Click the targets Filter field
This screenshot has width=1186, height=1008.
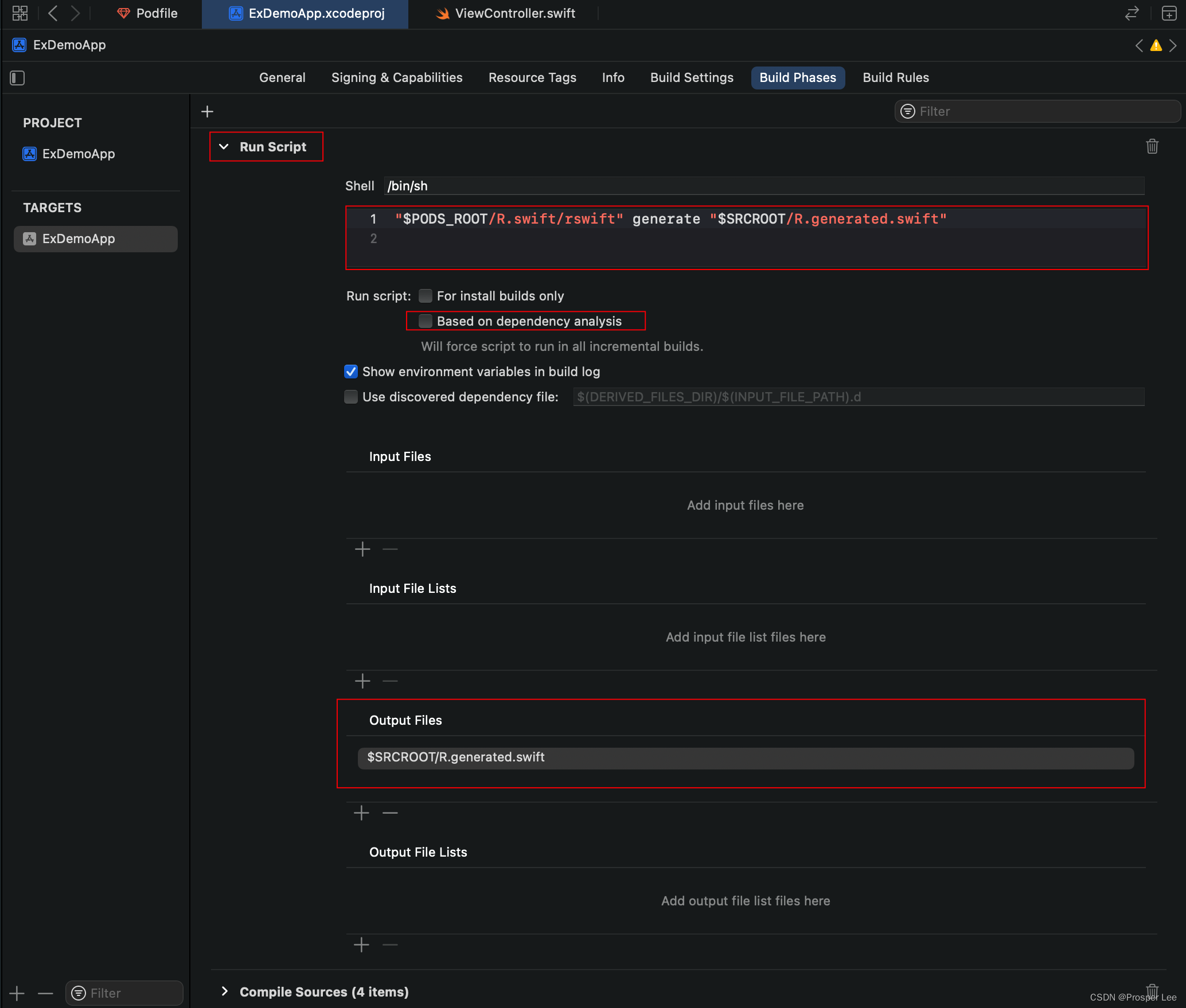click(124, 993)
